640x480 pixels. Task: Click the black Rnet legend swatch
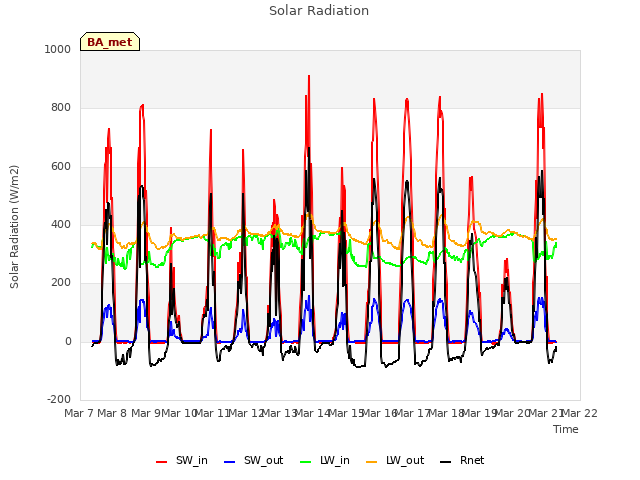446,462
